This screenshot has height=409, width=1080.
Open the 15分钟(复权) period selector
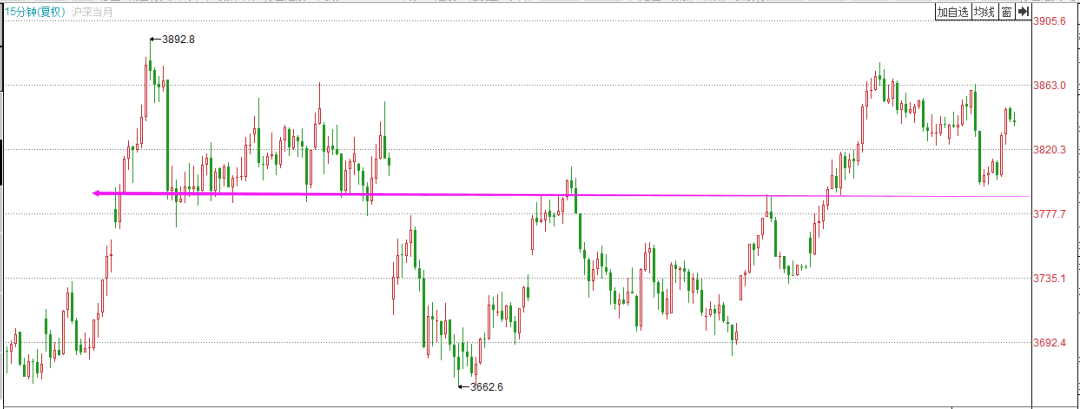pos(34,12)
